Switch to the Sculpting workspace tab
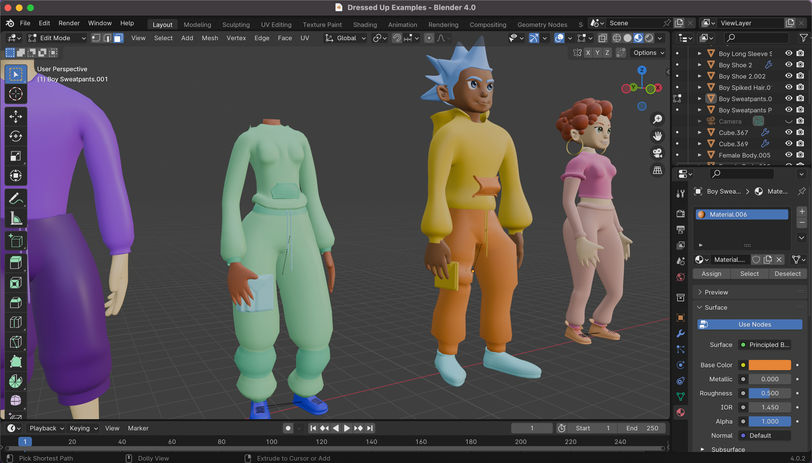 point(236,24)
